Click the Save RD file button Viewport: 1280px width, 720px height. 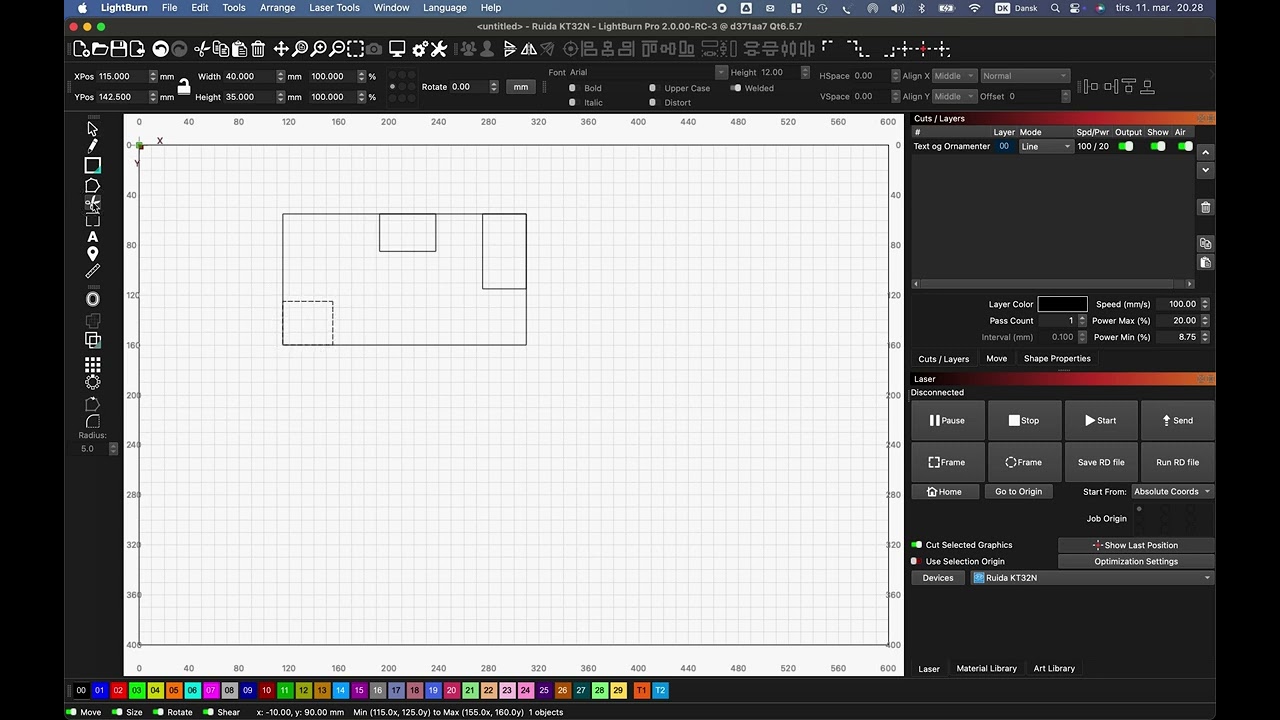click(x=1101, y=462)
